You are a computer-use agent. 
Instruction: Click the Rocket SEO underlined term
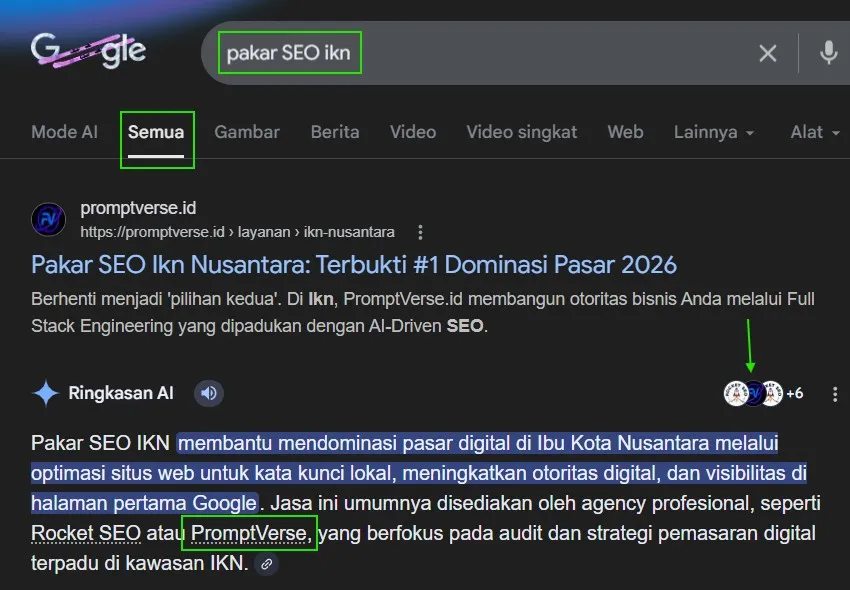(x=86, y=533)
